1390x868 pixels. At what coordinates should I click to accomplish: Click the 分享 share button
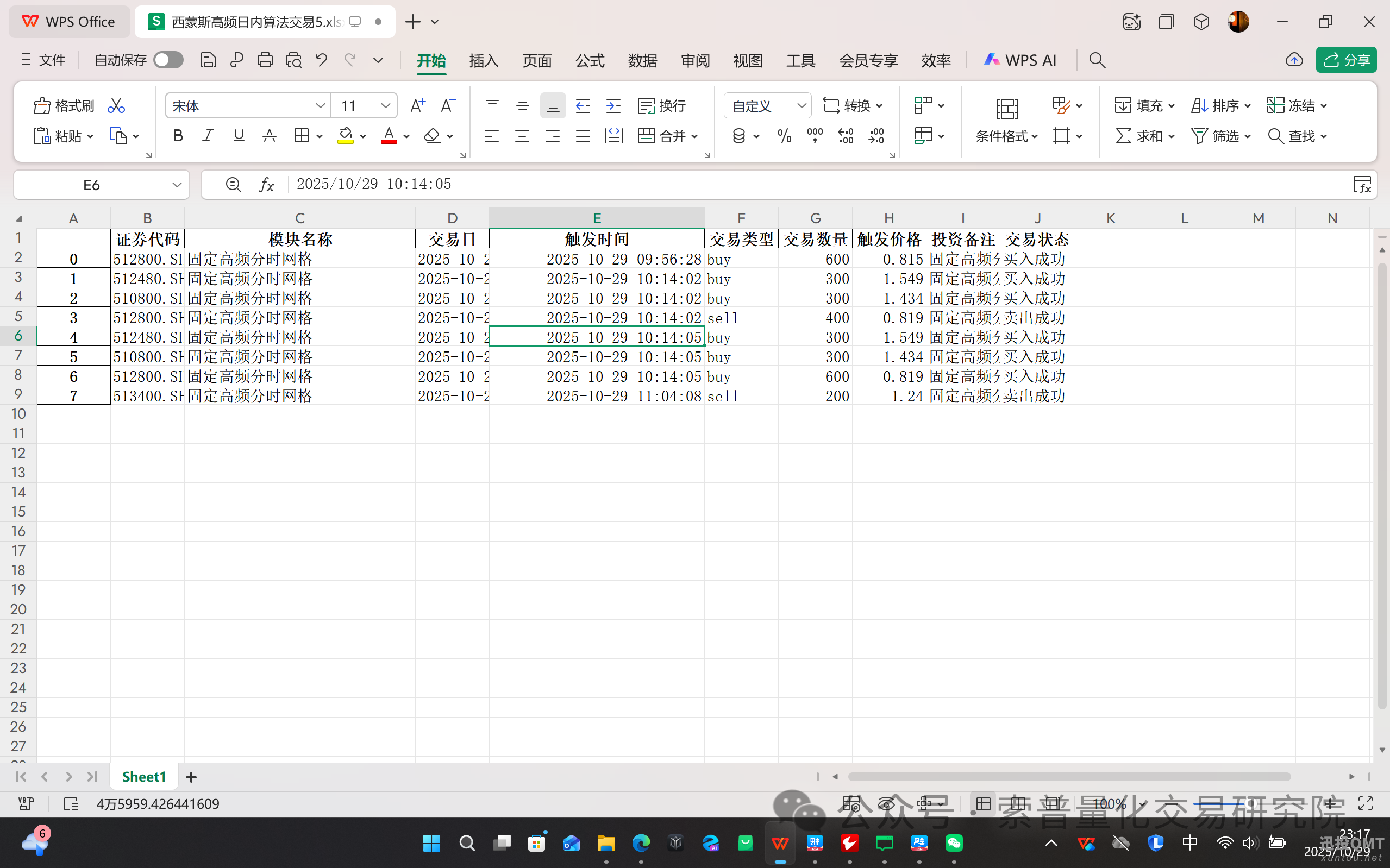[x=1347, y=60]
